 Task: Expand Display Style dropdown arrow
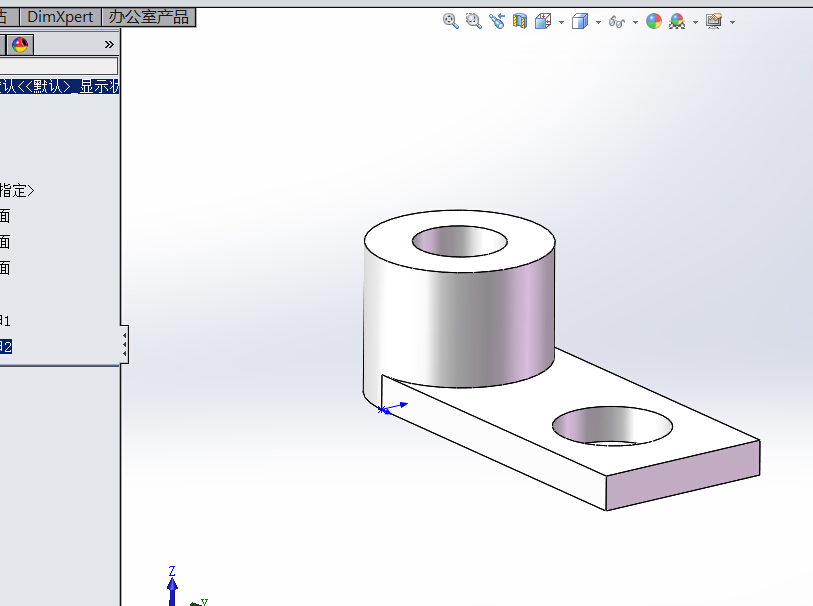click(598, 22)
